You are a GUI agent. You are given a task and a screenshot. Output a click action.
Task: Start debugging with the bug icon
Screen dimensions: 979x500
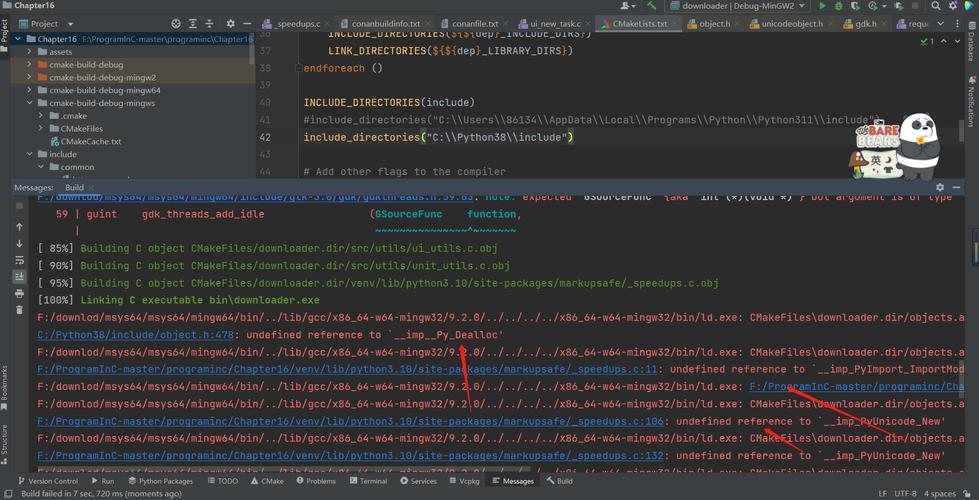839,6
